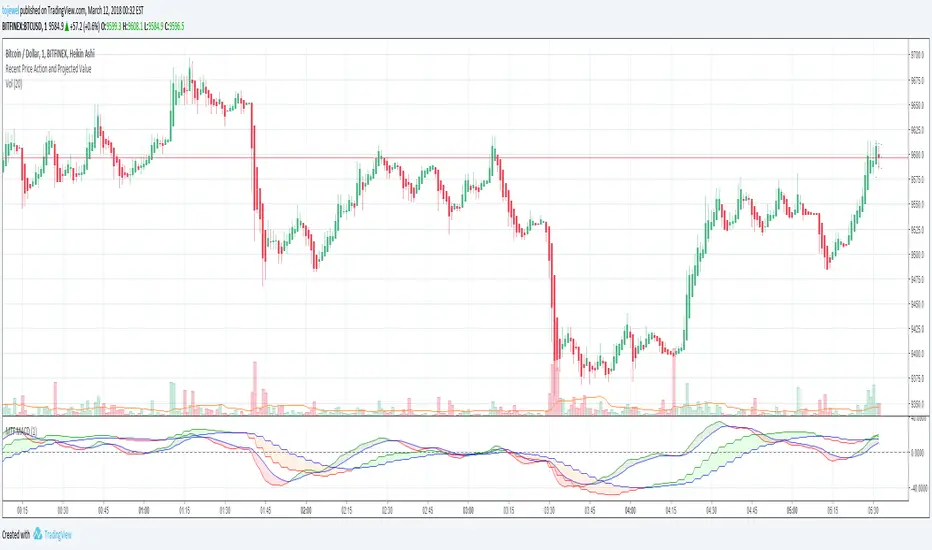932x550 pixels.
Task: Click the 0.0000 MACD scale label
Action: coord(918,452)
